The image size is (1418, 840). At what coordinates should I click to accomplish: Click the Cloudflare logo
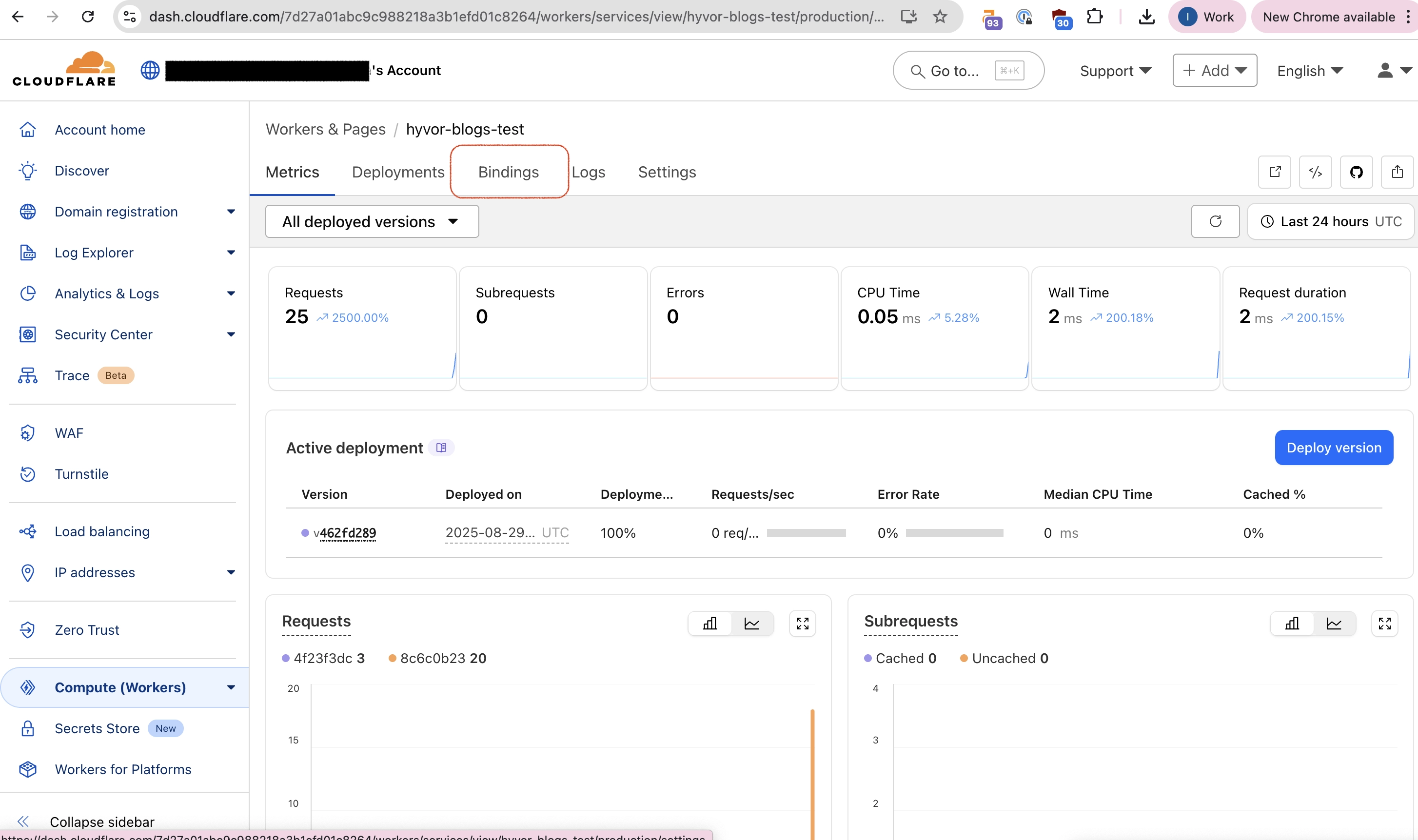(x=64, y=70)
